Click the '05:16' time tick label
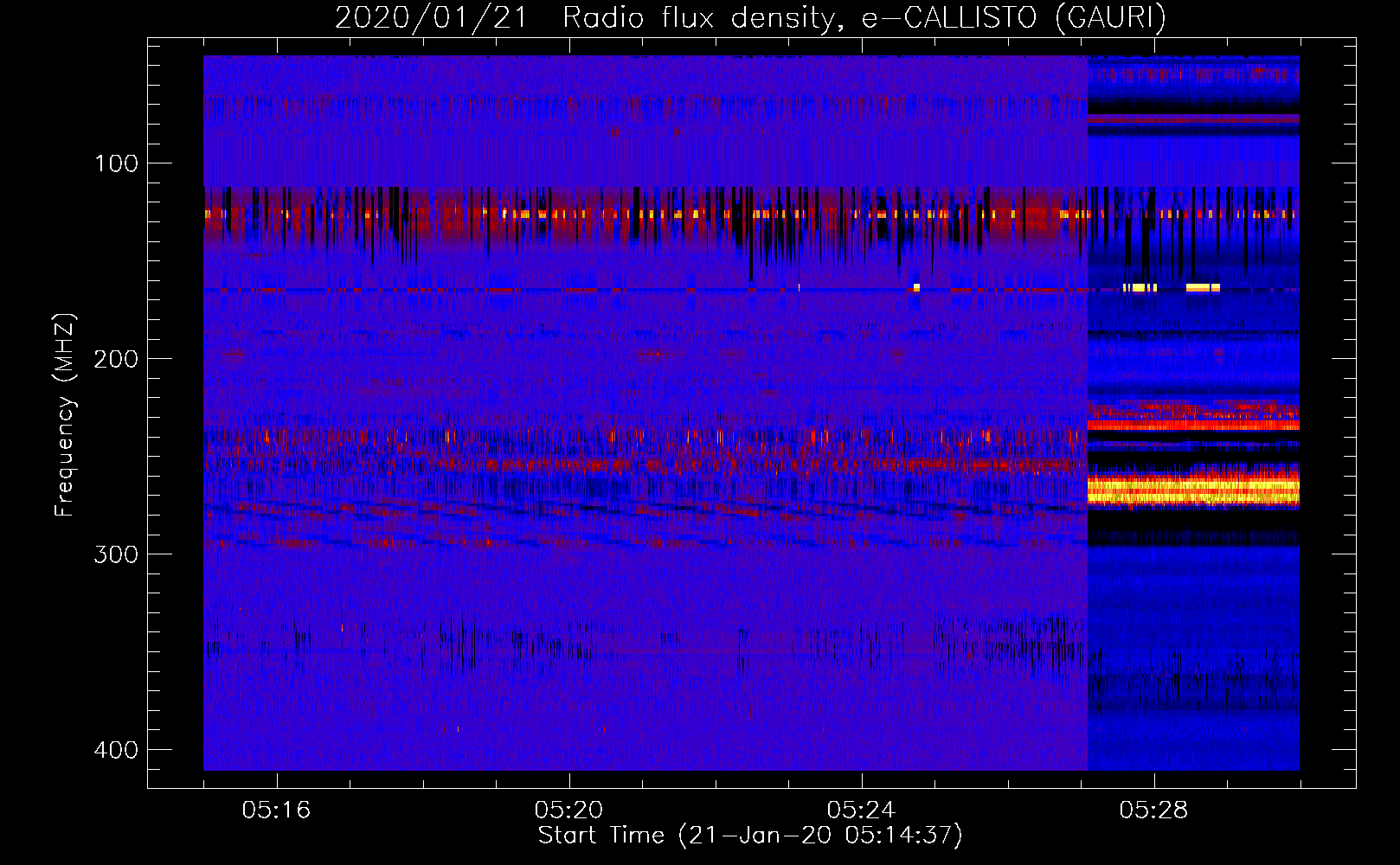Screen dimensions: 1400x865 pyautogui.click(x=277, y=811)
